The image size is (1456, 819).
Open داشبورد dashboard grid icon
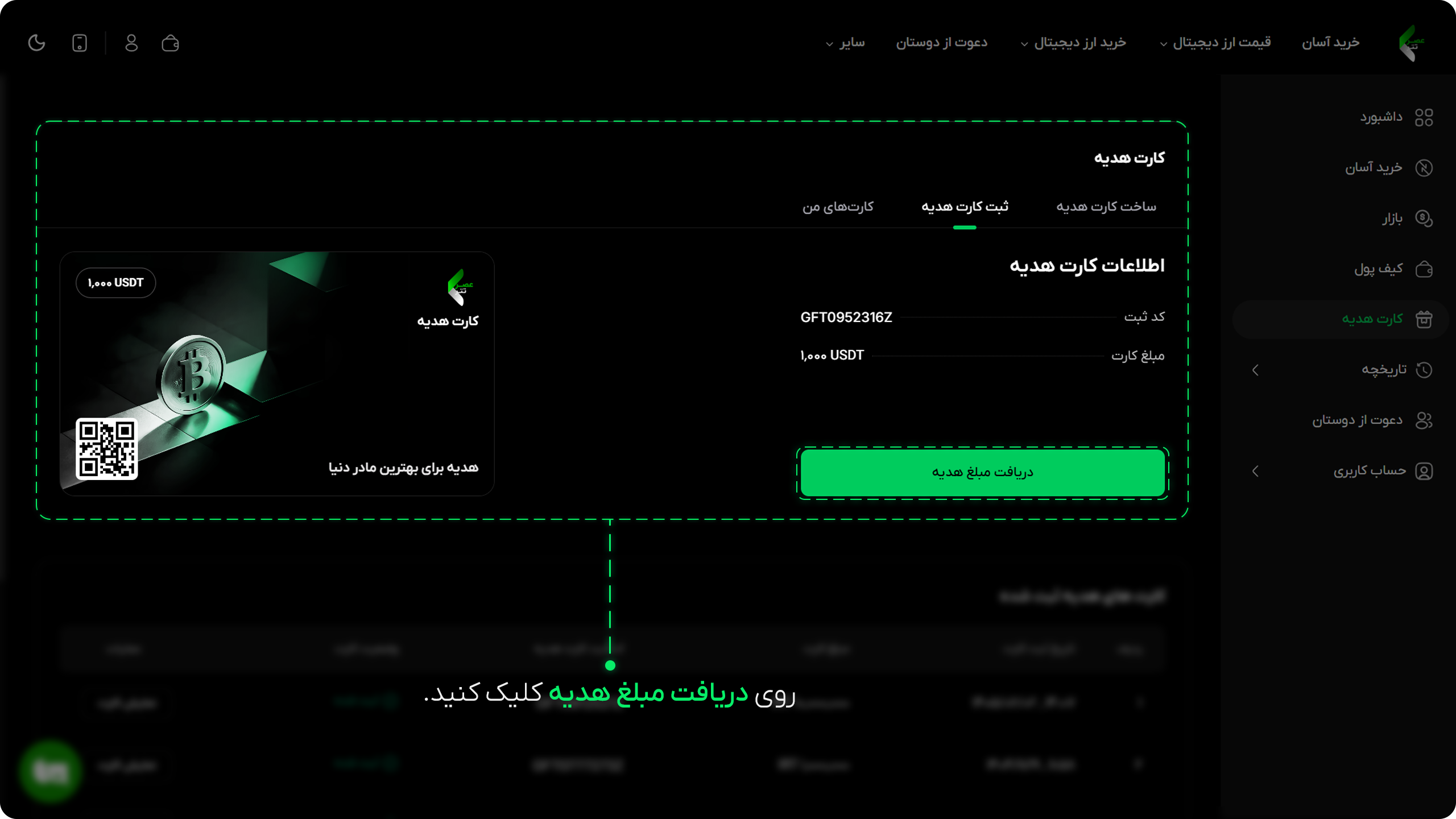[x=1424, y=118]
